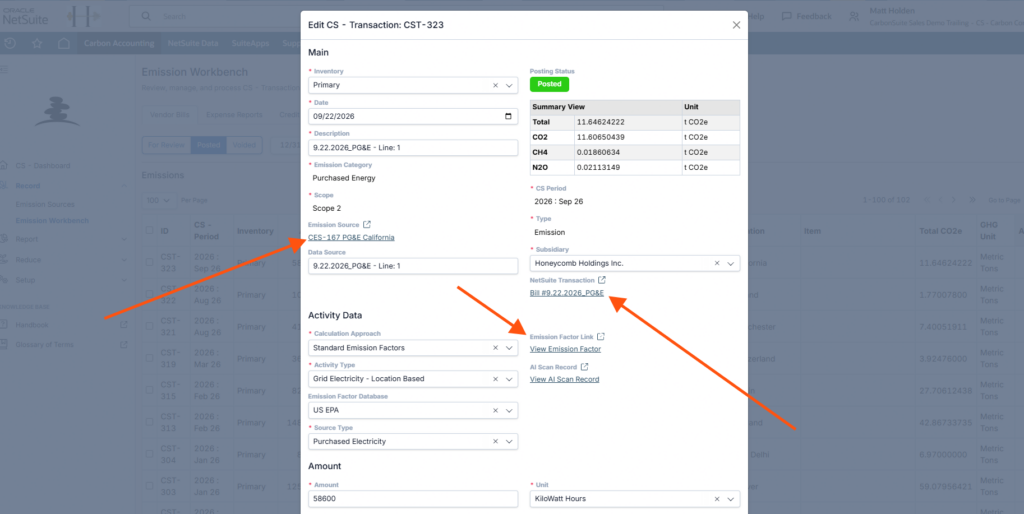
Task: Click into the Amount input field
Action: tap(413, 498)
